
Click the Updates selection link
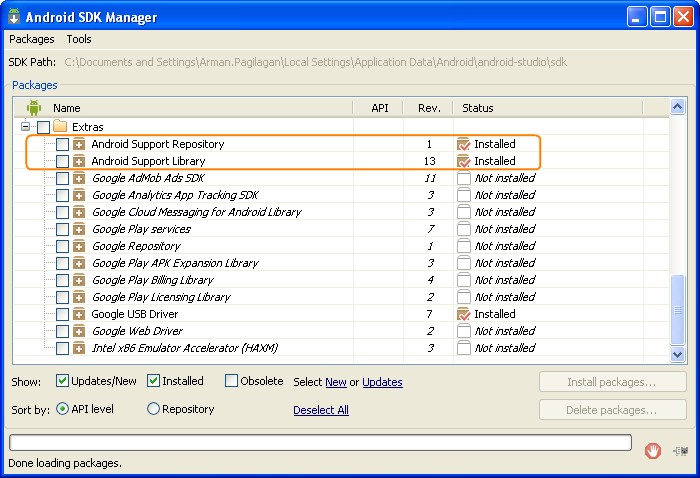pos(382,382)
